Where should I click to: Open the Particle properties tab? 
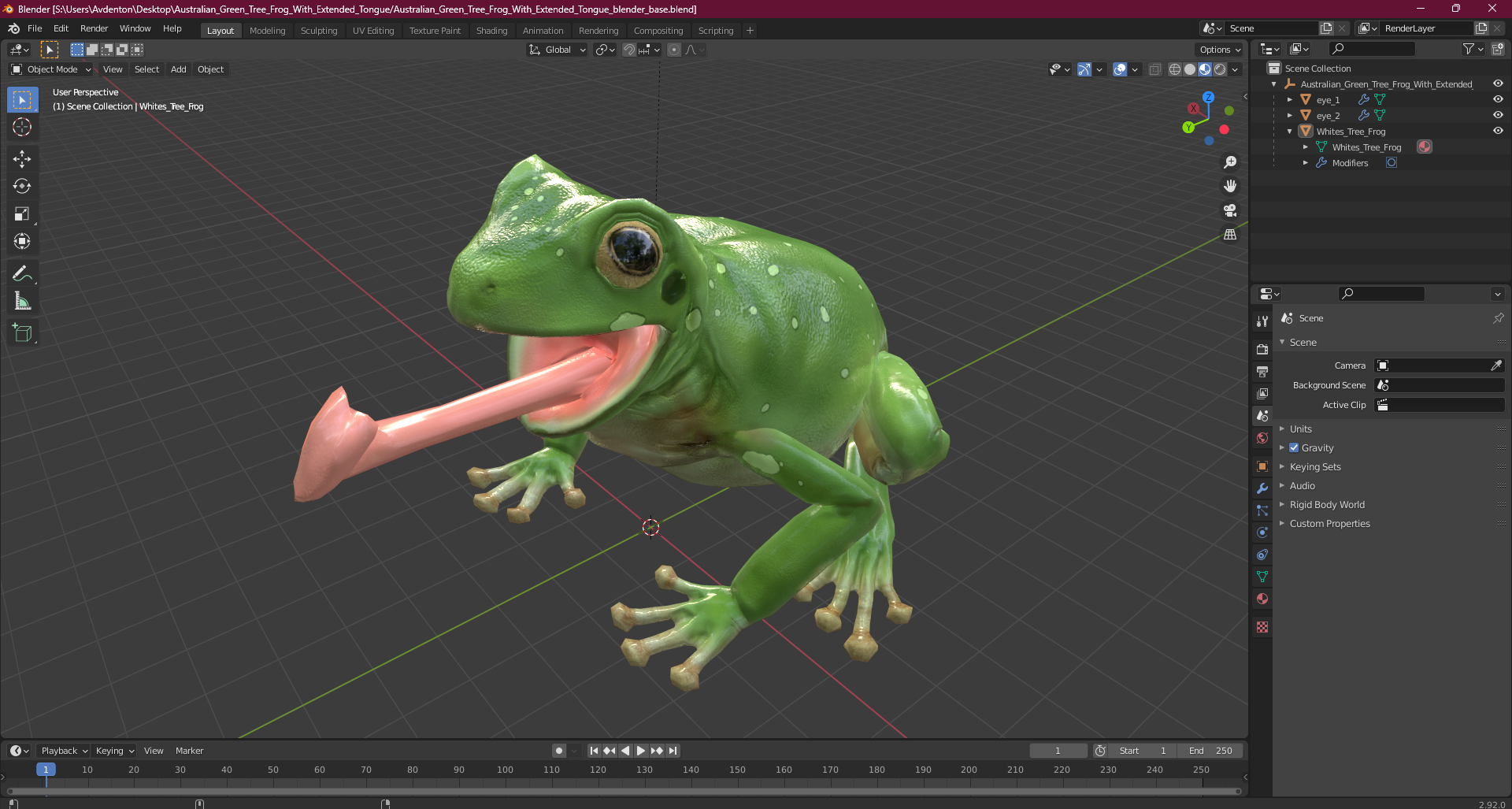(1262, 510)
